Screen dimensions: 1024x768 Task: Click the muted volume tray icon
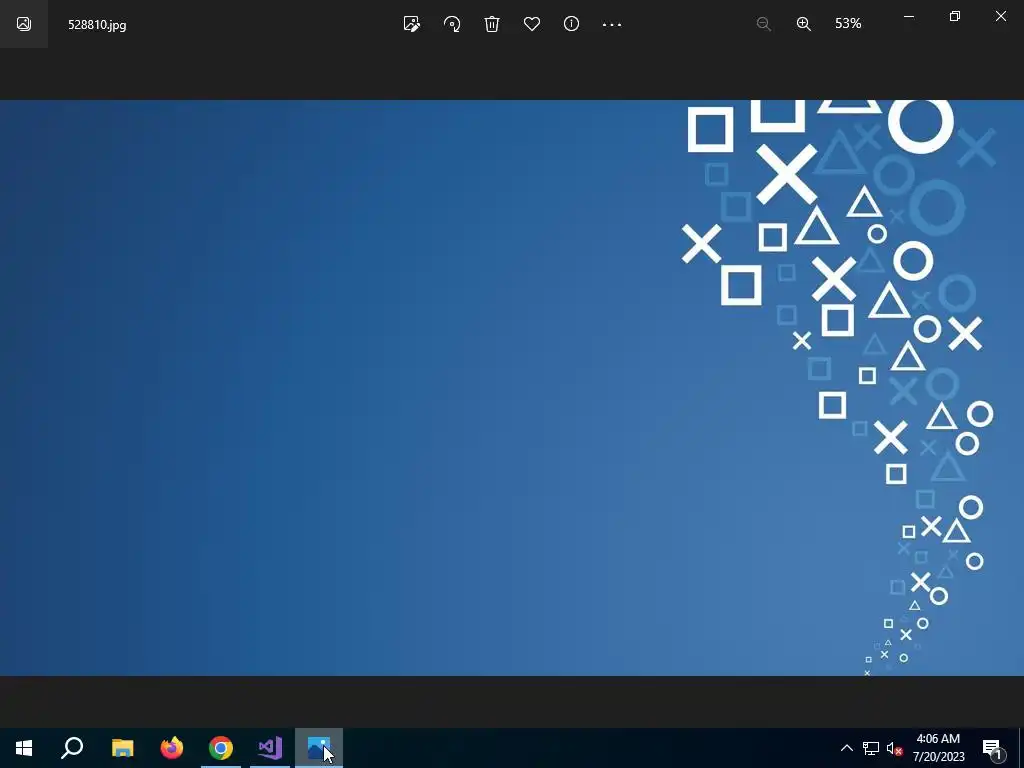pyautogui.click(x=895, y=748)
